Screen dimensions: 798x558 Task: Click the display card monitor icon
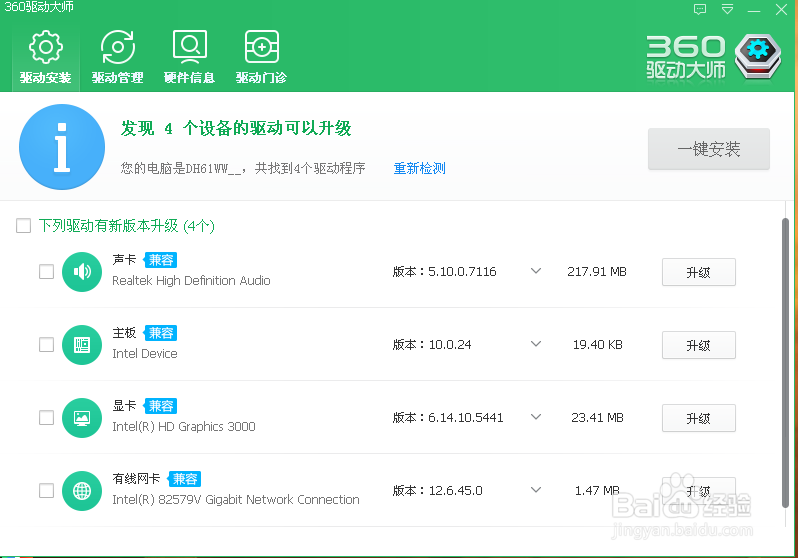tap(82, 418)
